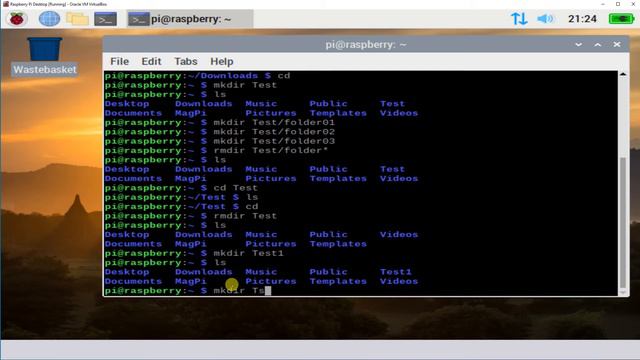Launch a new terminal from panel icon

tap(106, 19)
